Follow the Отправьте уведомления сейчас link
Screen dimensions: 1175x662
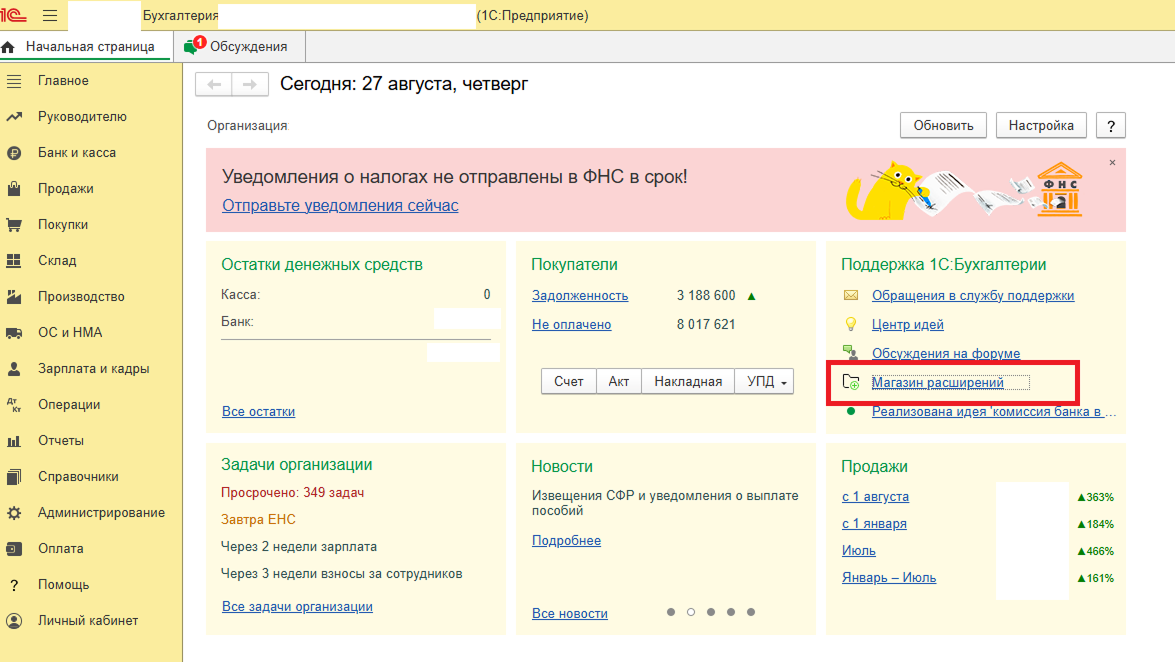pyautogui.click(x=340, y=205)
